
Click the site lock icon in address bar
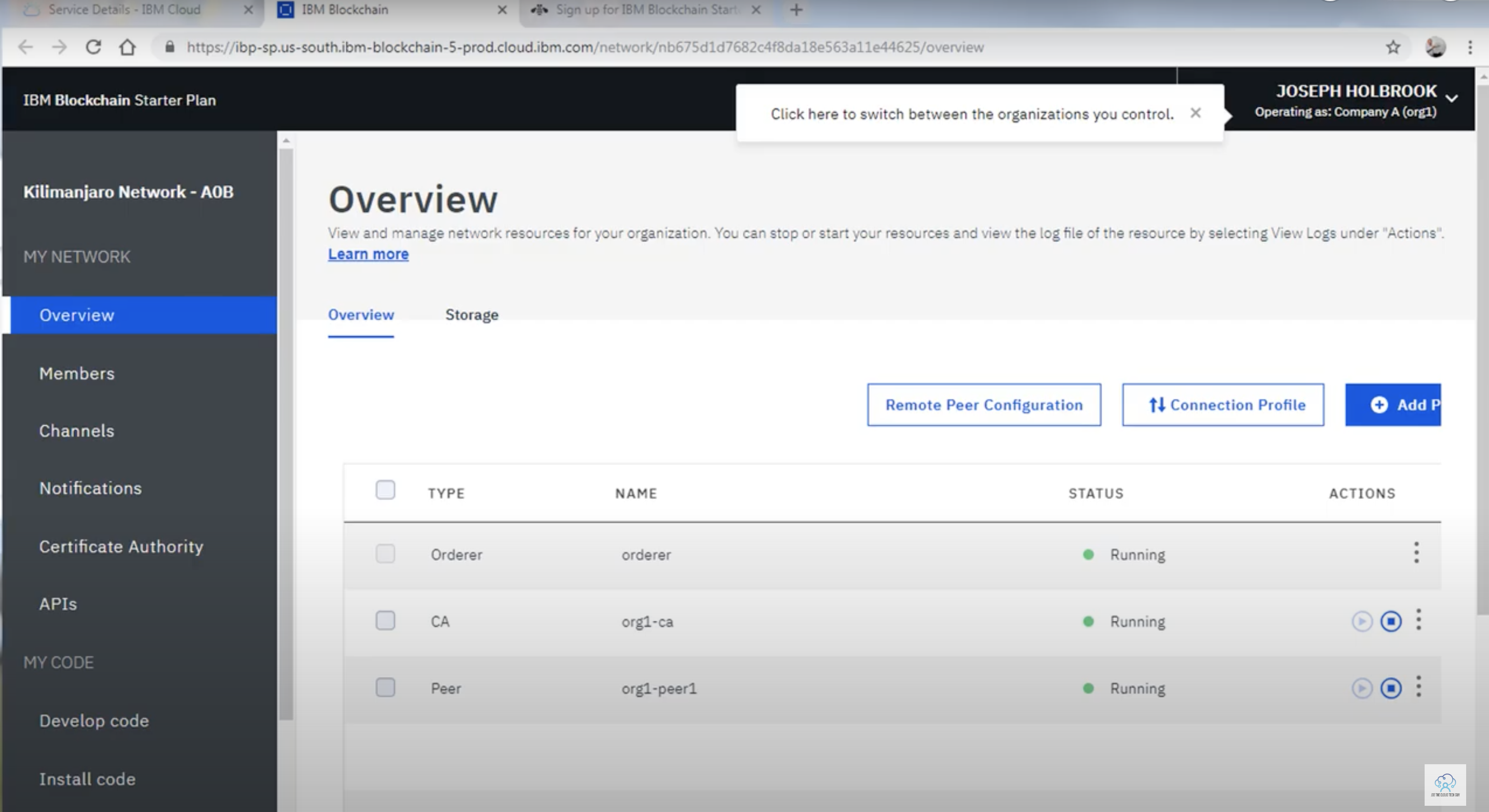(x=169, y=47)
